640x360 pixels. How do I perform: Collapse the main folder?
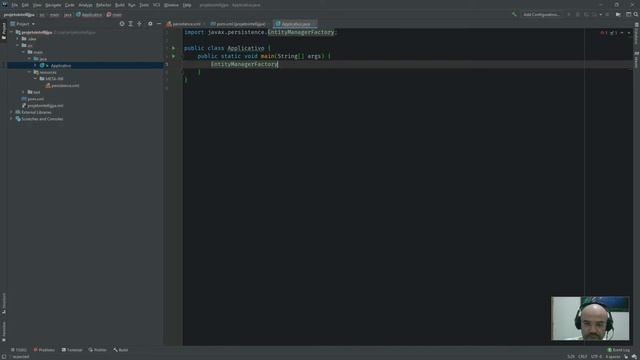[x=23, y=52]
